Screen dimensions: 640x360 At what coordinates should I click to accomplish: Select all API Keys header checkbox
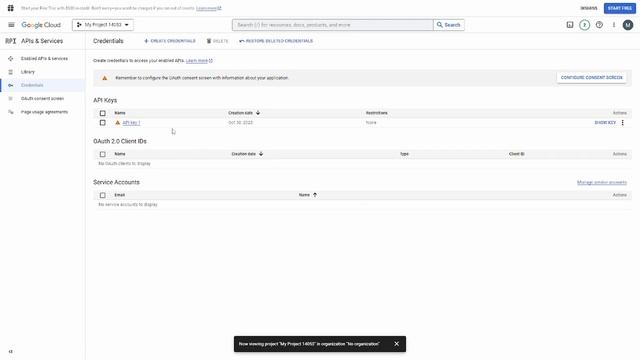pyautogui.click(x=102, y=113)
